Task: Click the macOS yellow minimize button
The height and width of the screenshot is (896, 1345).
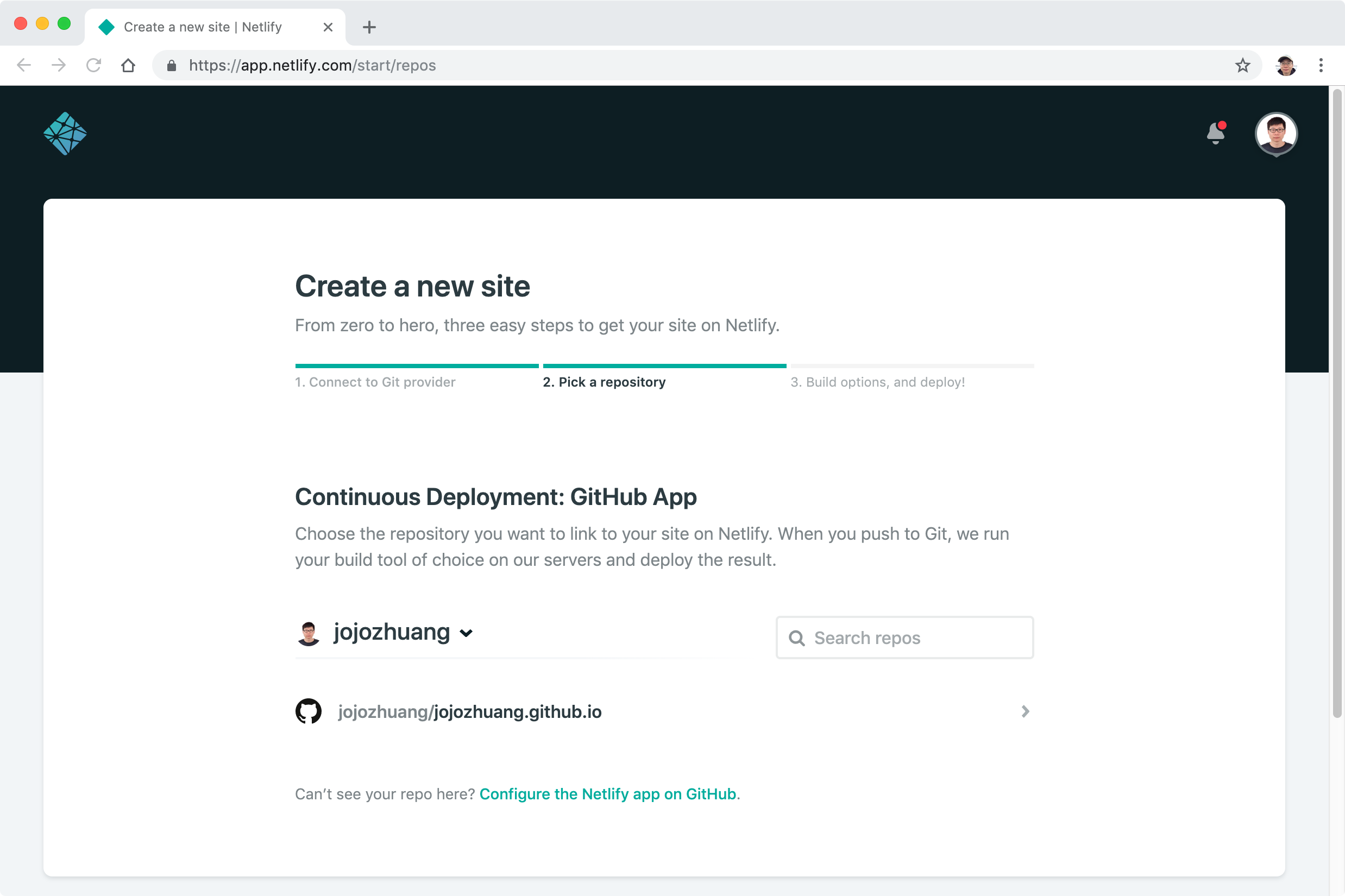Action: pyautogui.click(x=42, y=23)
